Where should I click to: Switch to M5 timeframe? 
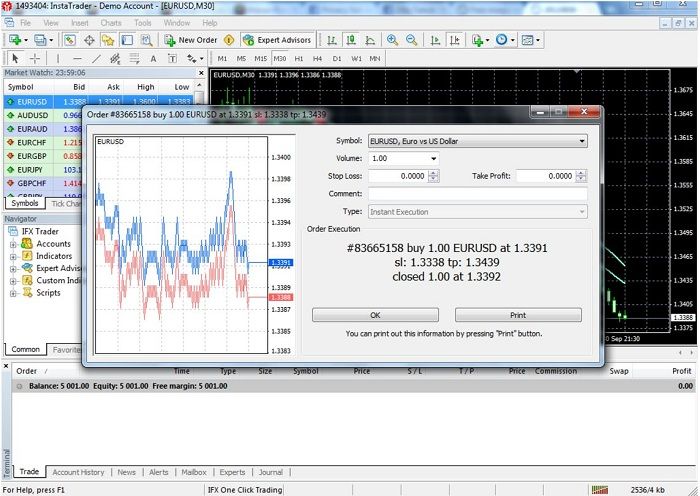click(242, 58)
